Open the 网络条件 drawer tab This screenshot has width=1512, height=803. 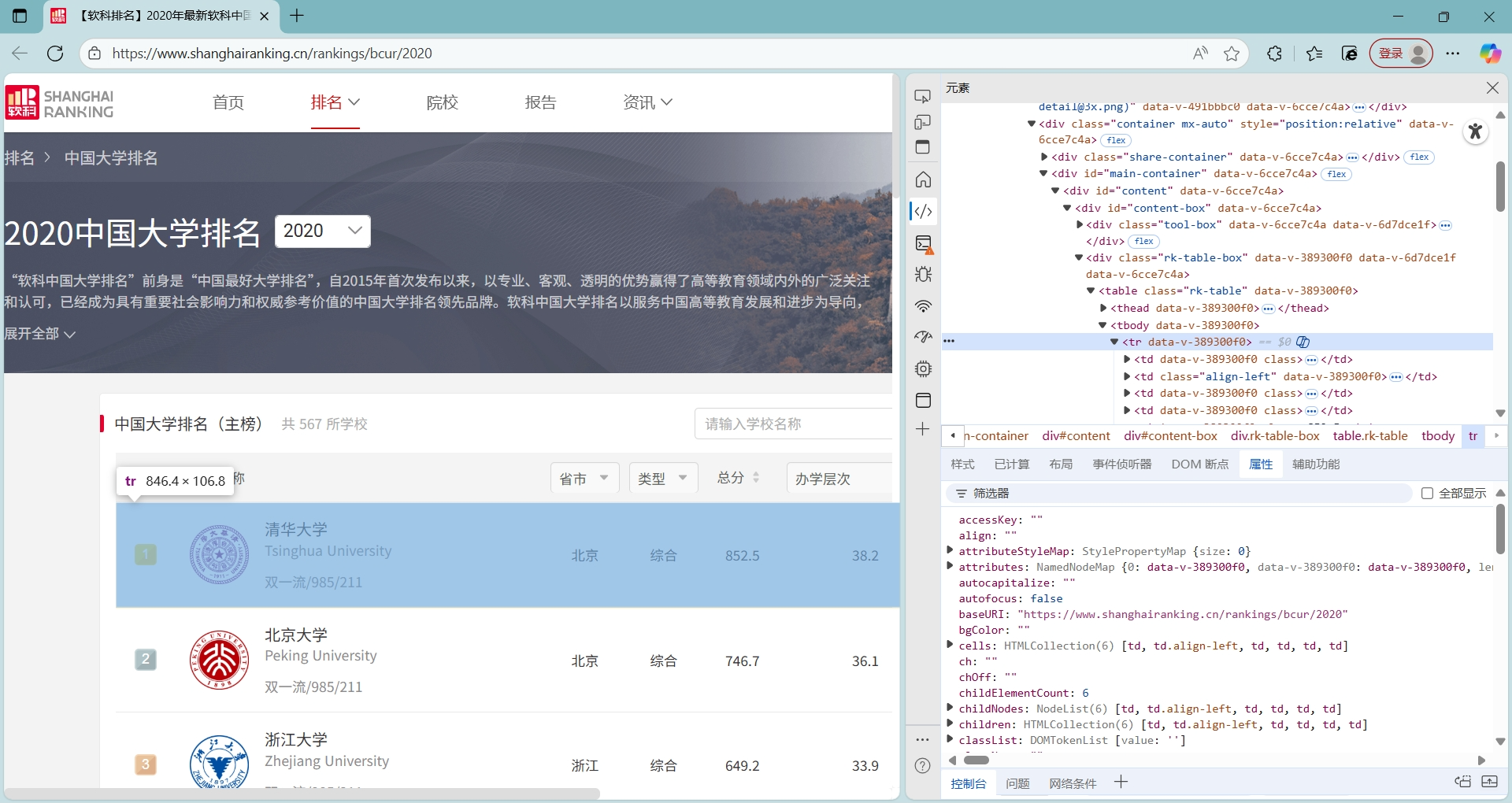(x=1073, y=783)
